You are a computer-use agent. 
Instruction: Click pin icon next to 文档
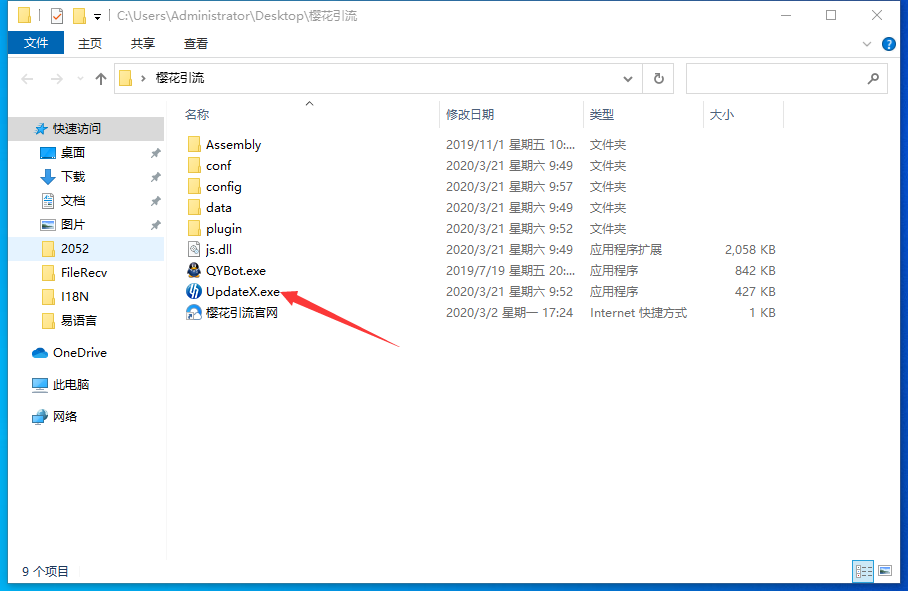tap(155, 201)
